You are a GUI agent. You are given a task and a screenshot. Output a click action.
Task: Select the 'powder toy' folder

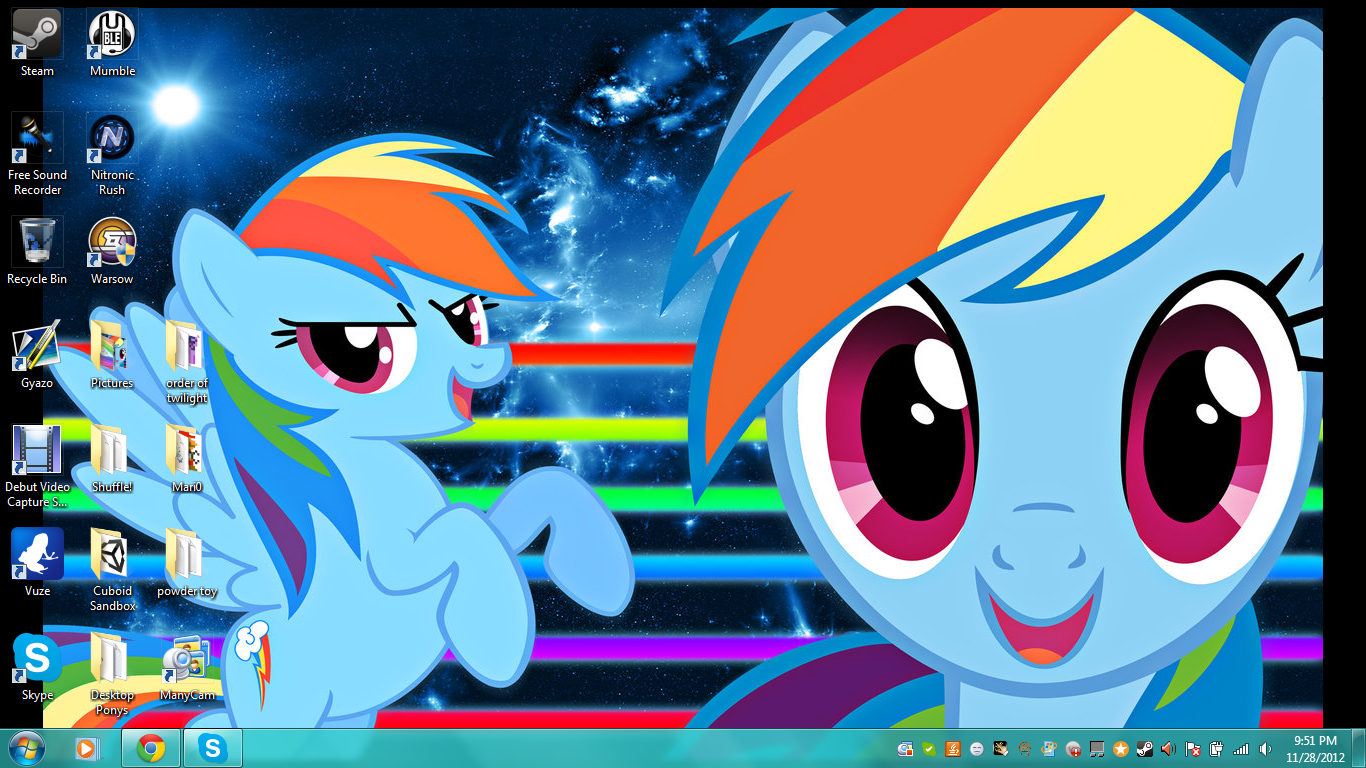(187, 563)
